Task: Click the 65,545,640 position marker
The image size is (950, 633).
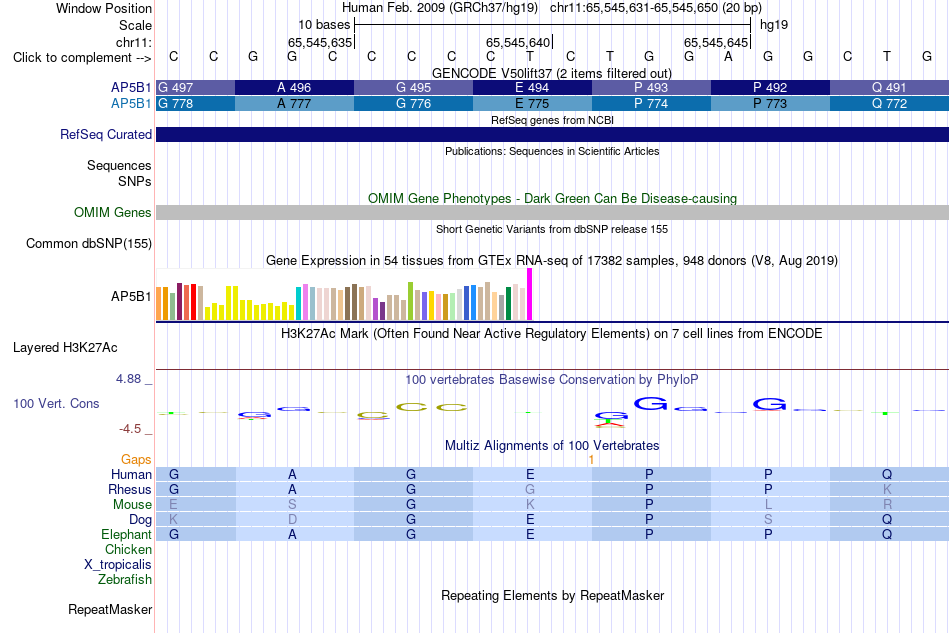Action: (518, 42)
